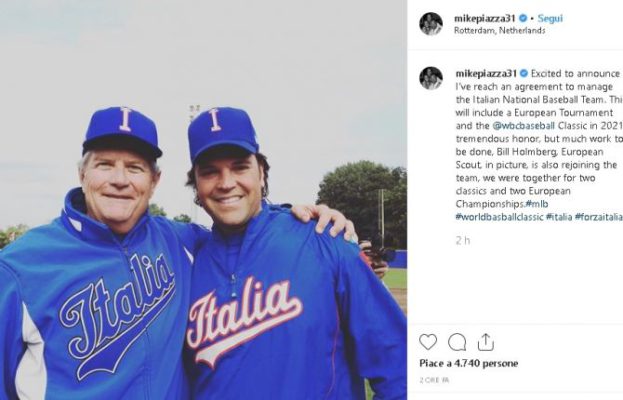Click the '2 h' caption timestamp
Viewport: 623px width, 400px height.
click(461, 240)
